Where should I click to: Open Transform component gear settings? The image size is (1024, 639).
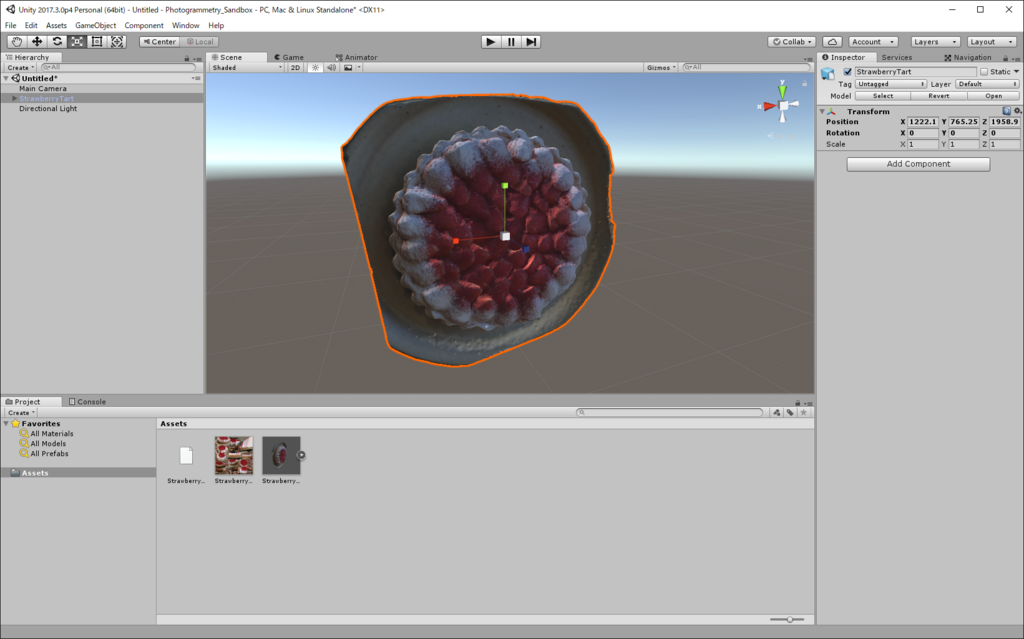point(1017,111)
